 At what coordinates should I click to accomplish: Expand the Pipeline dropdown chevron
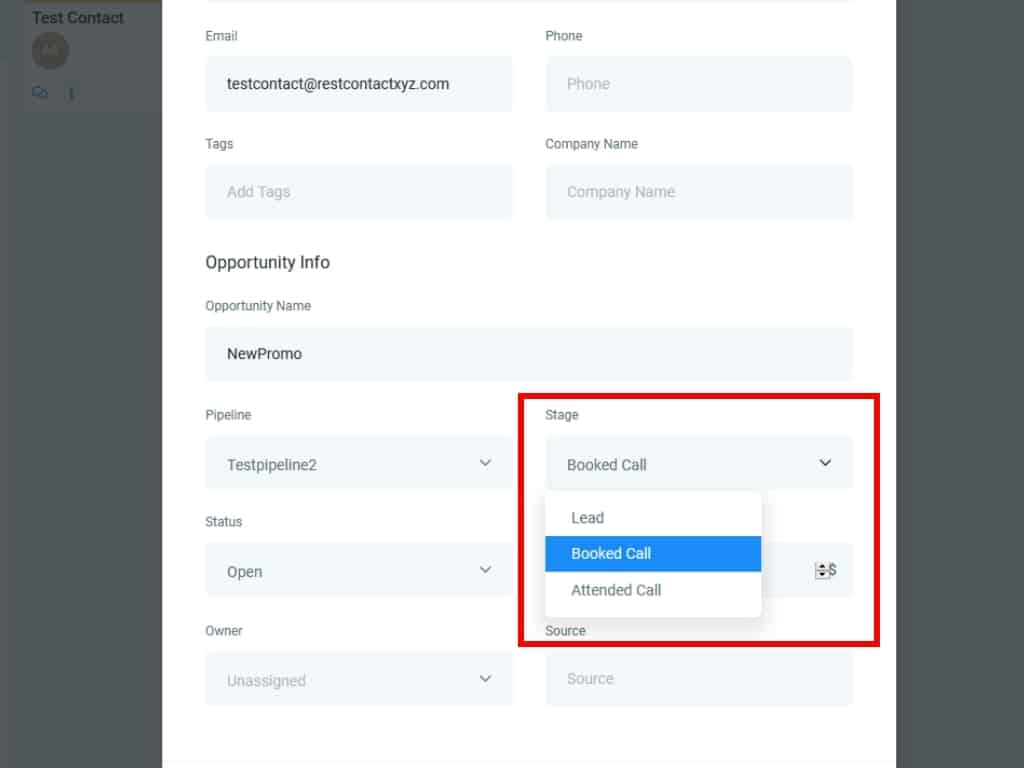(x=485, y=463)
